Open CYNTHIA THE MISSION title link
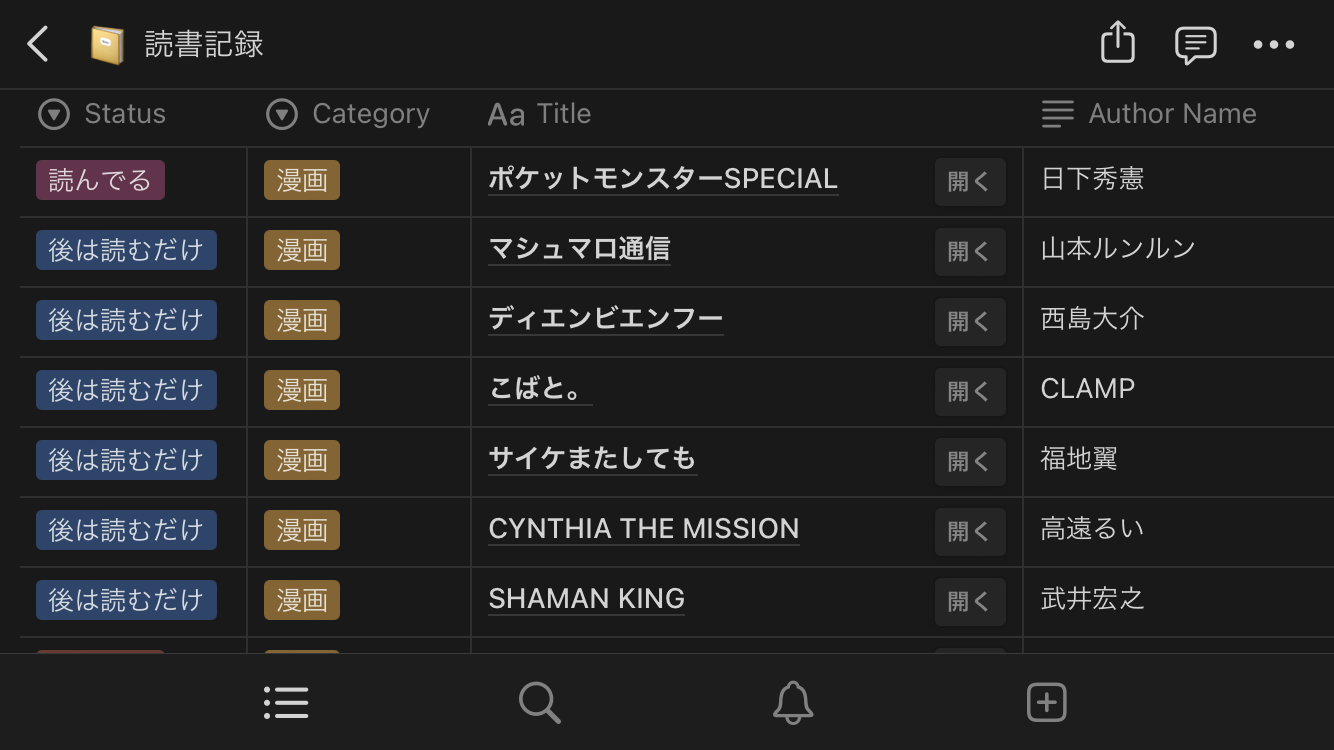 (643, 529)
